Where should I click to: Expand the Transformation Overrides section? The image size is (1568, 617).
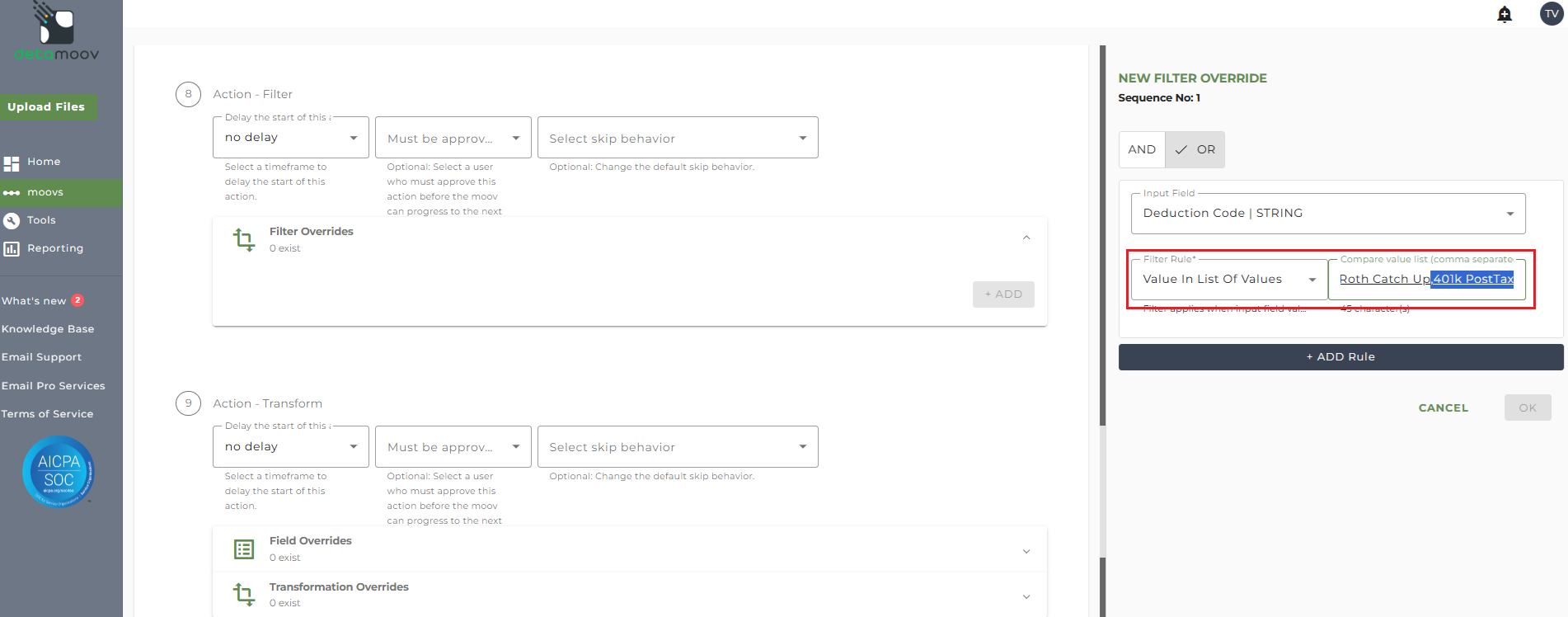(x=1026, y=596)
